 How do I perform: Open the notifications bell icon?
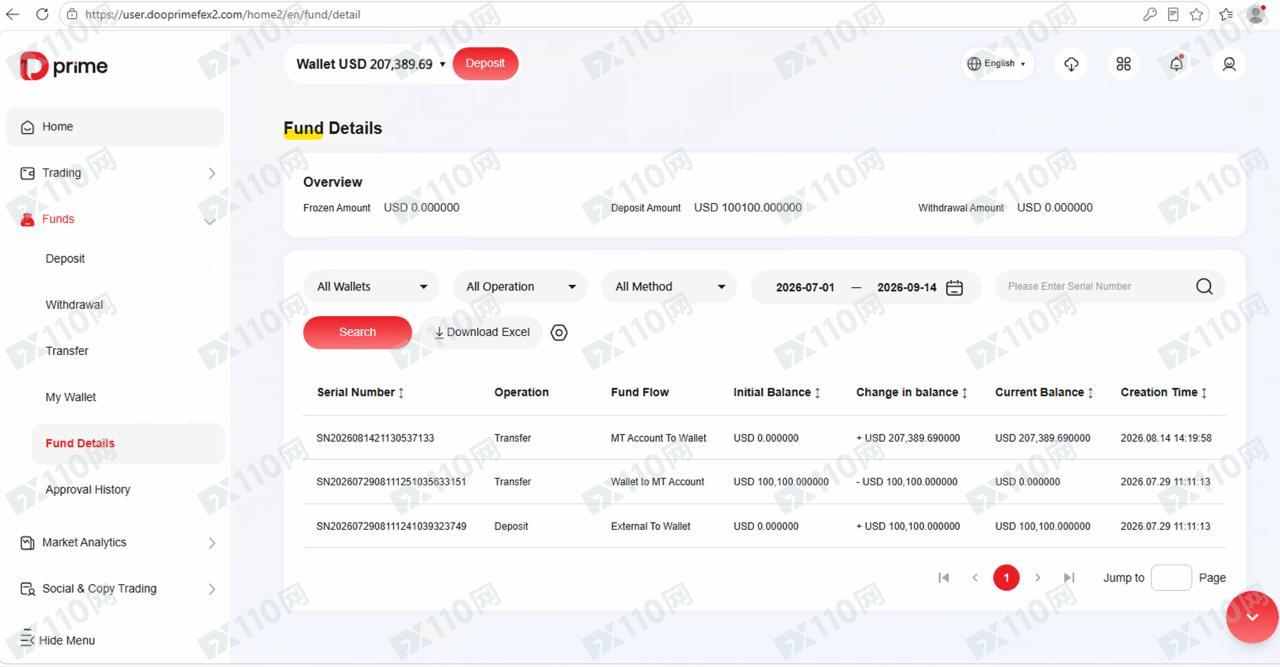tap(1177, 64)
